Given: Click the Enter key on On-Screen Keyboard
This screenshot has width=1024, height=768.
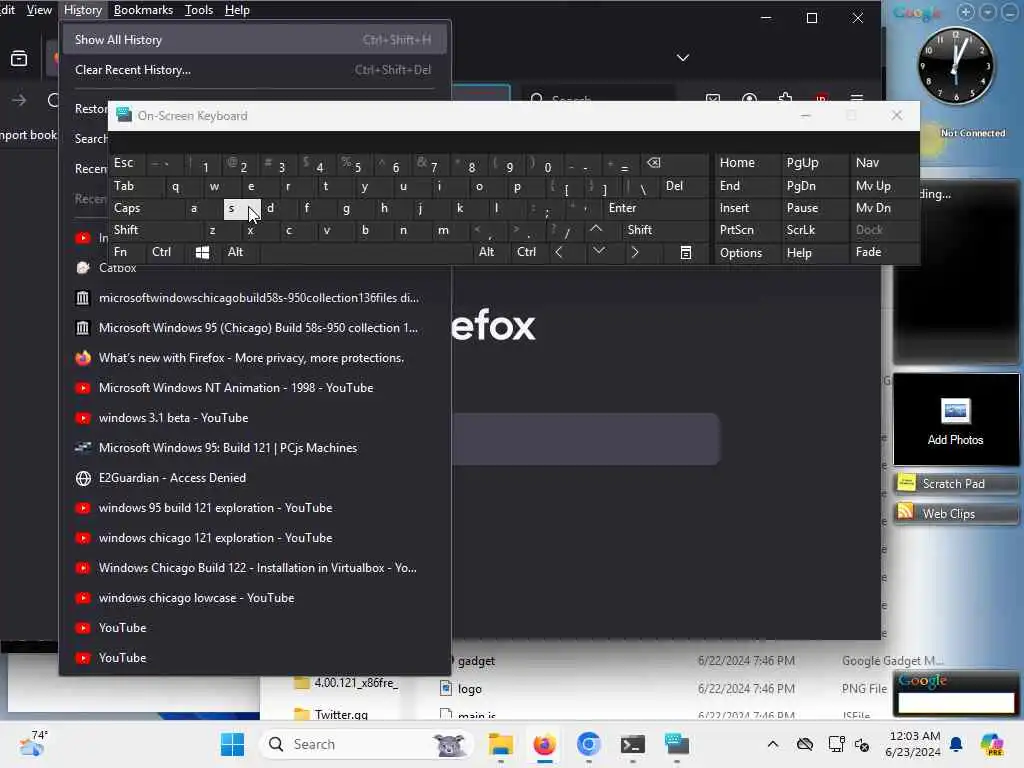Looking at the screenshot, I should [x=656, y=208].
